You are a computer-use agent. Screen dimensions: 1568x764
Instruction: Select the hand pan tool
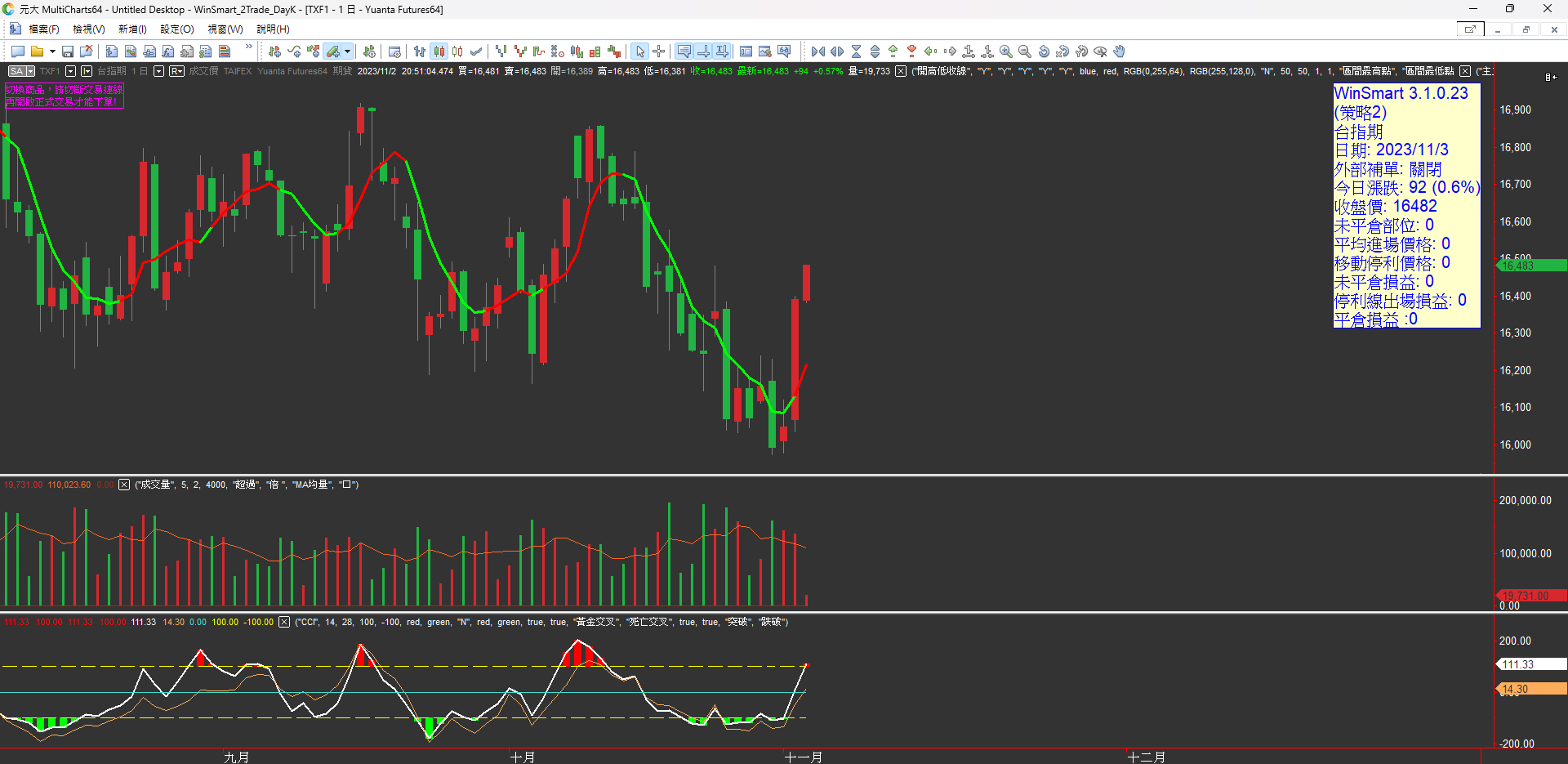pyautogui.click(x=1120, y=51)
